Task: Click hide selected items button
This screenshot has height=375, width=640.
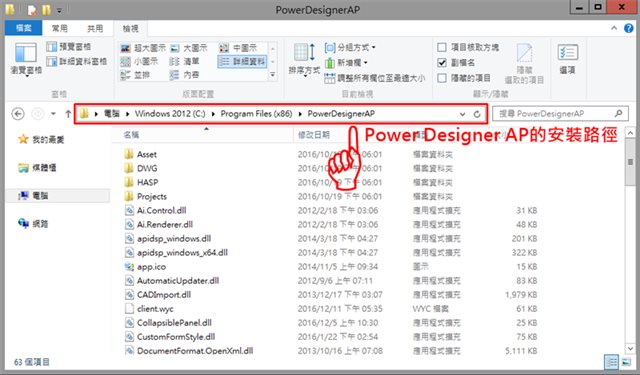Action: 524,63
